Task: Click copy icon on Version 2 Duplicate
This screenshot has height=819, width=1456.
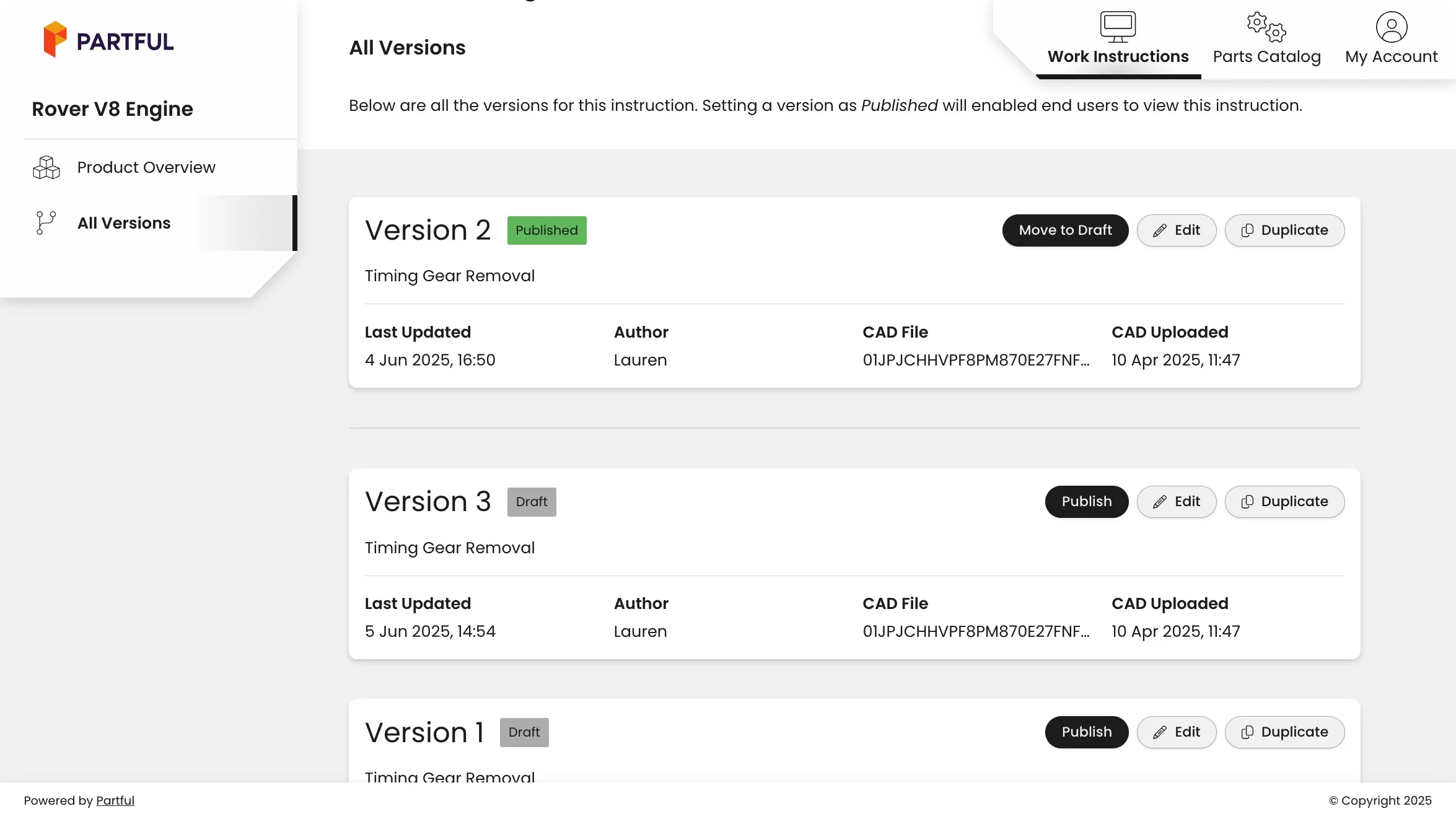Action: 1247,230
